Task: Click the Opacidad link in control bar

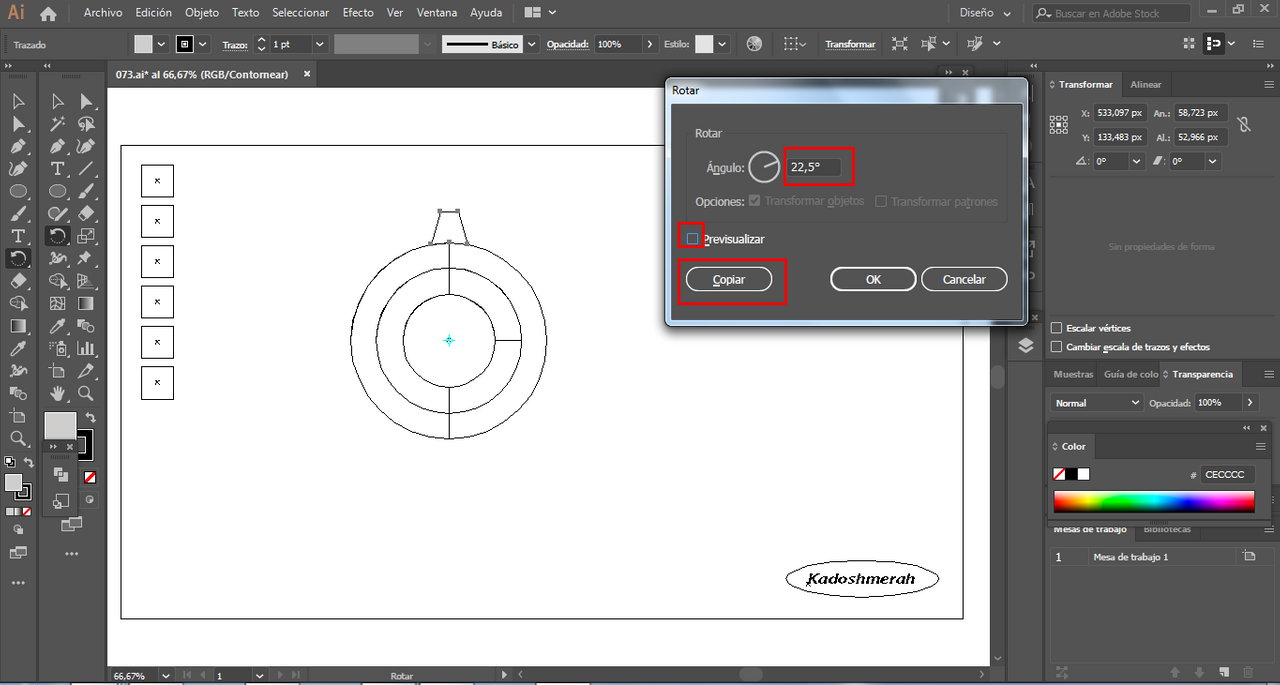Action: coord(569,44)
